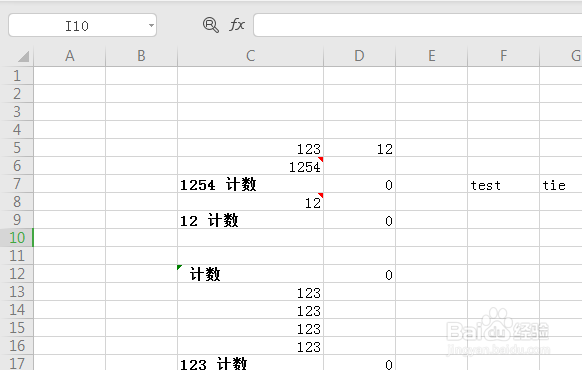This screenshot has height=370, width=582.
Task: Expand the Name Box dropdown arrow
Action: 151,26
